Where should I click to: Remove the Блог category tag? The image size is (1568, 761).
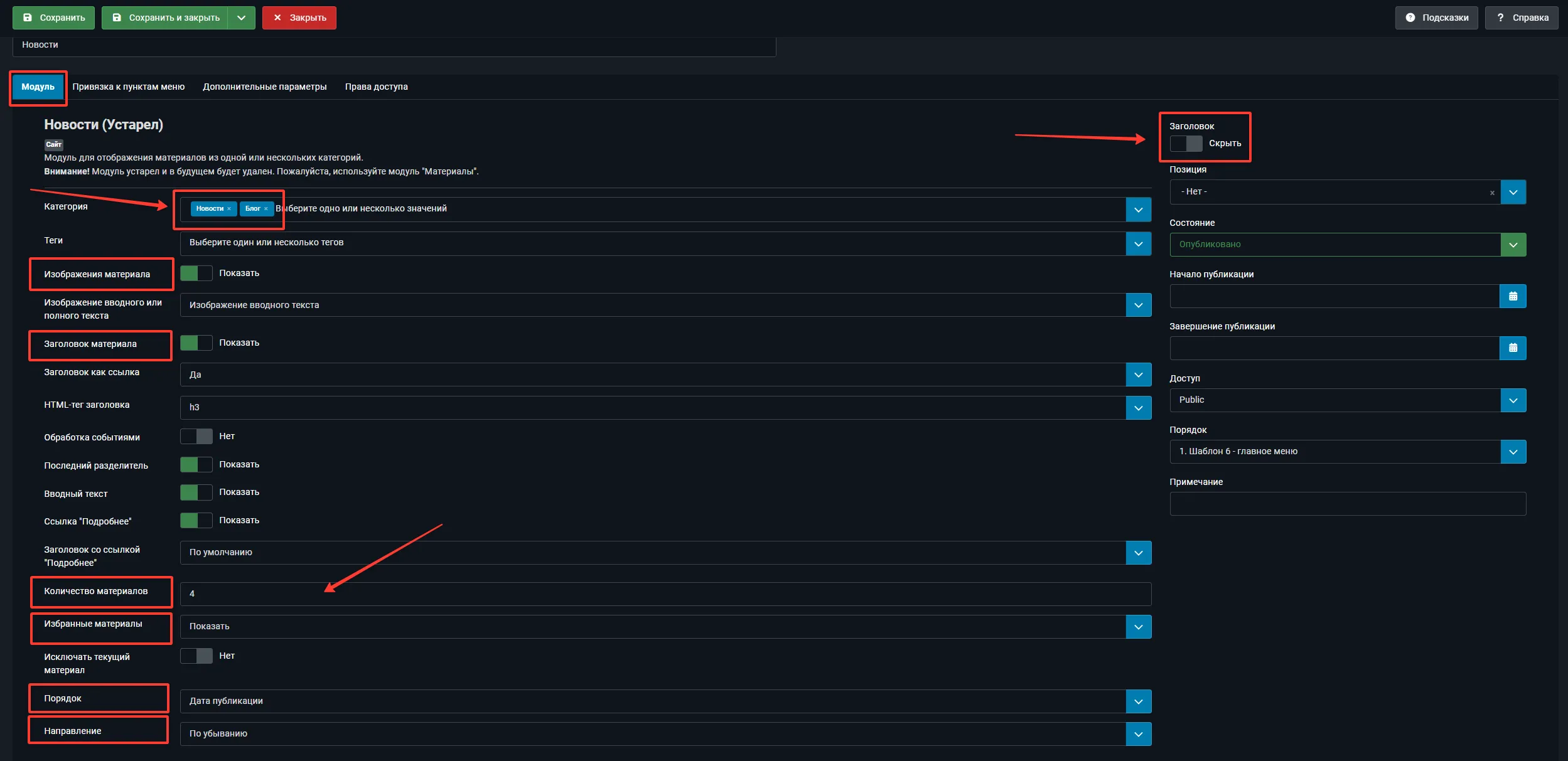[x=266, y=209]
